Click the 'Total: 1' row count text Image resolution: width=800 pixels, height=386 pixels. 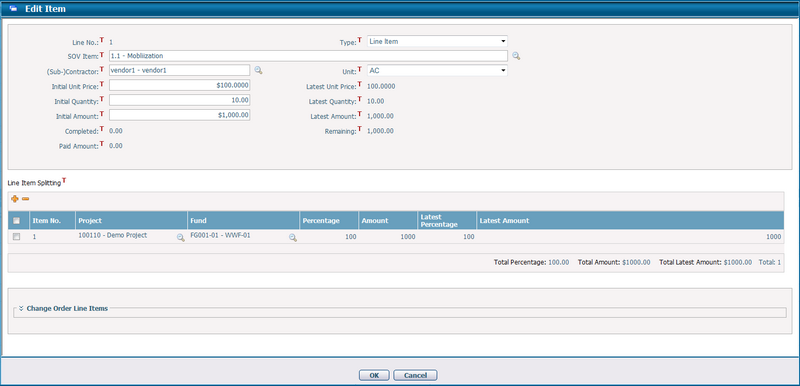coord(770,263)
